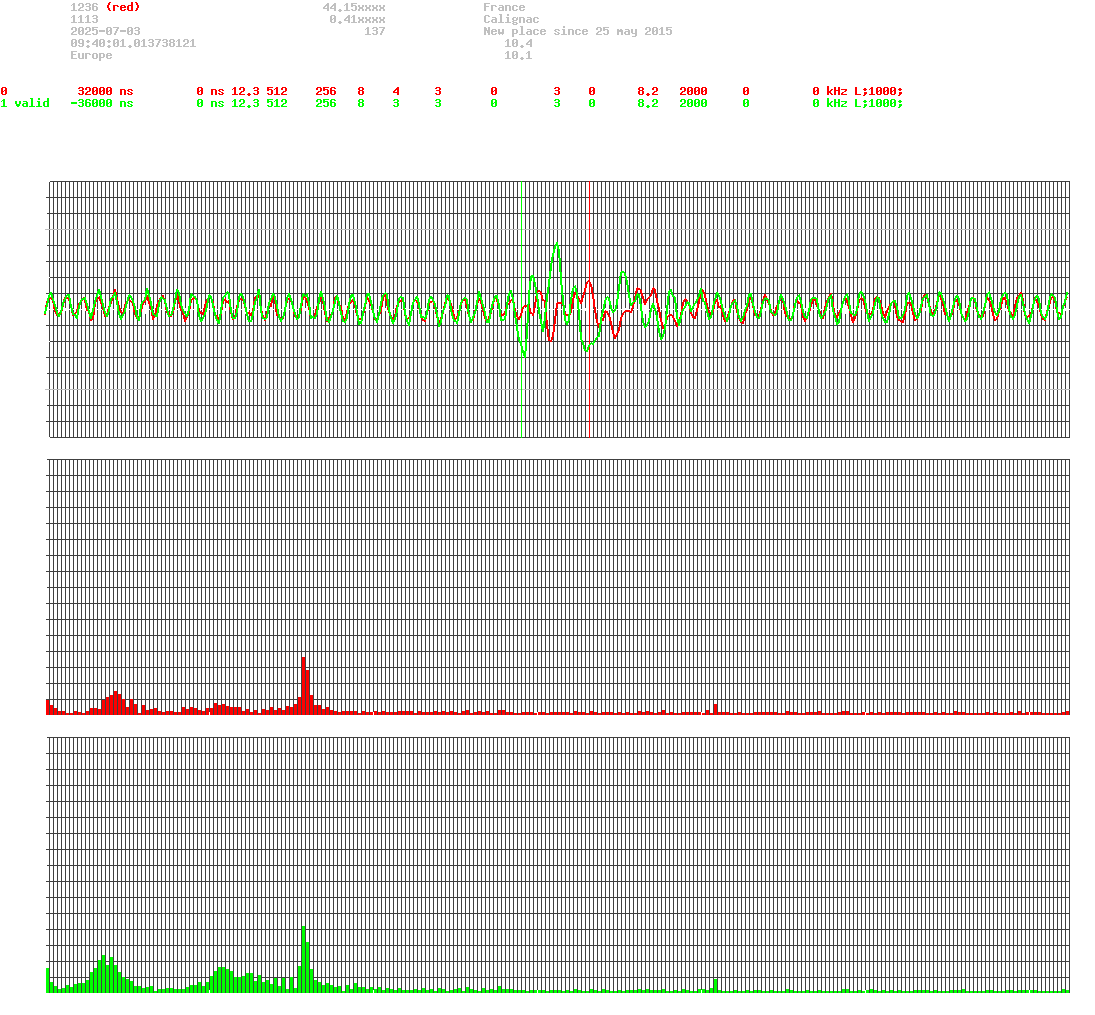Click the green vertical marker in waveform

tap(522, 309)
